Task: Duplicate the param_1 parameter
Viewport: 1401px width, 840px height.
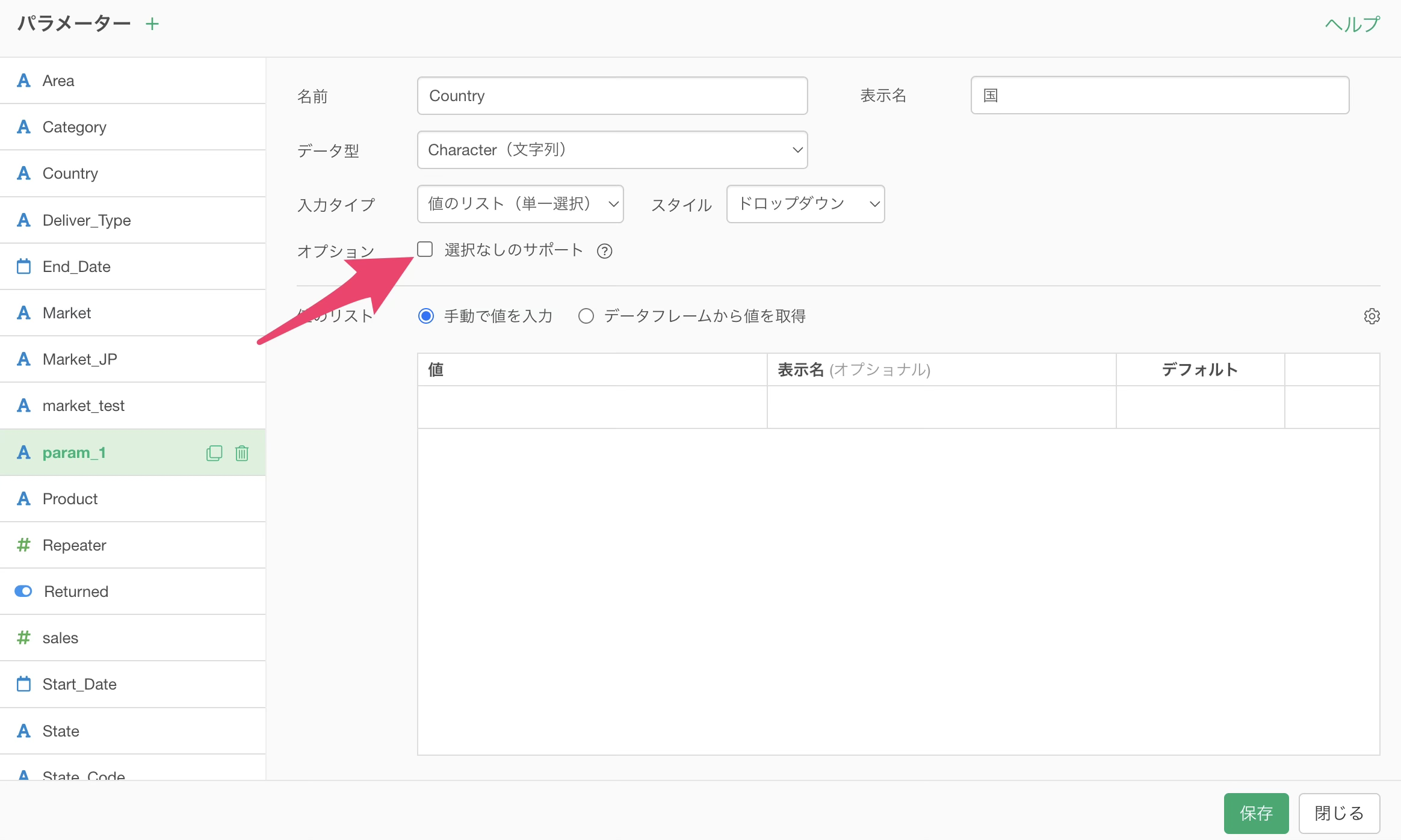Action: point(214,453)
